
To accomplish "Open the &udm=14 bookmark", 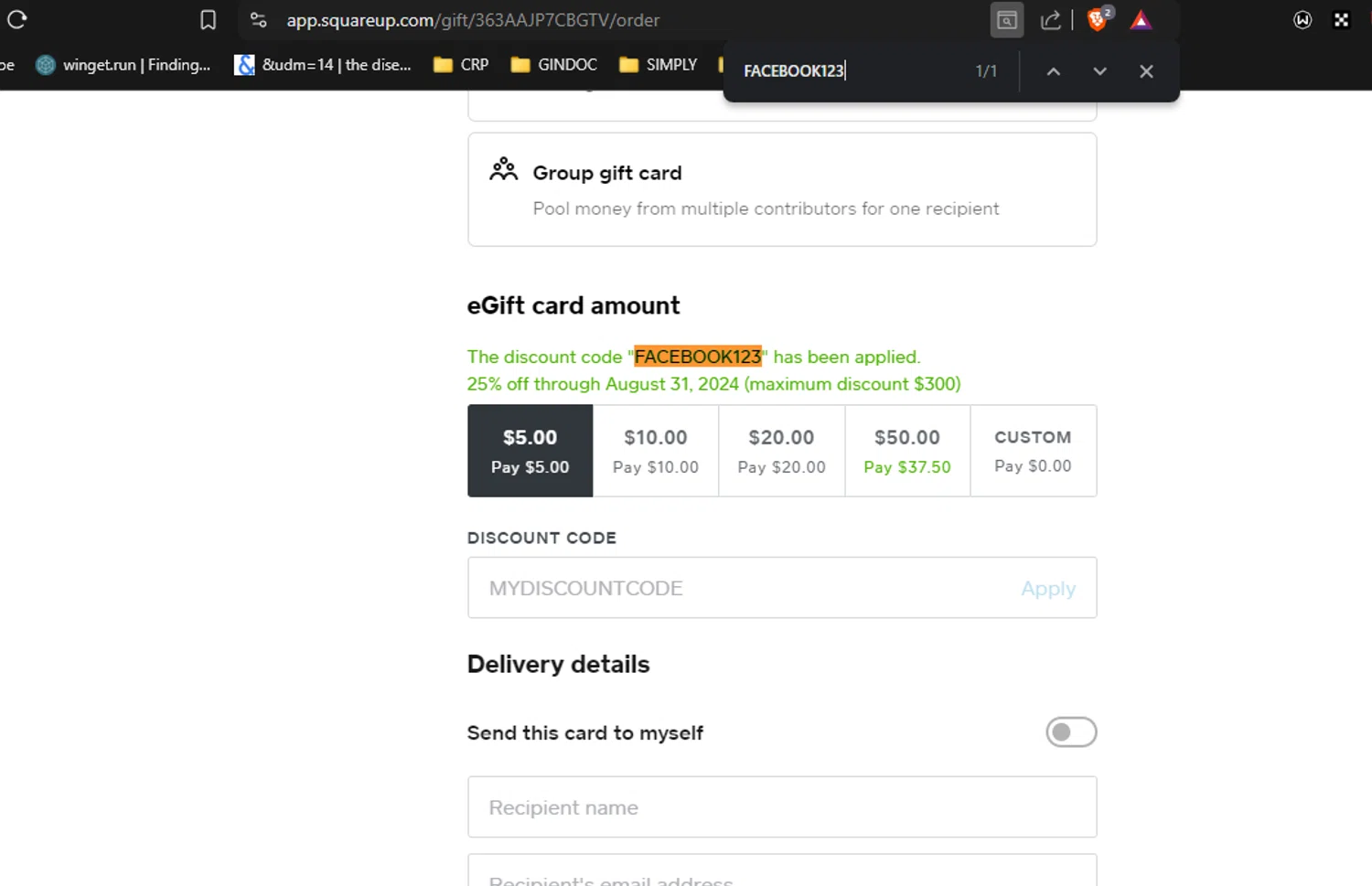I will pos(323,65).
